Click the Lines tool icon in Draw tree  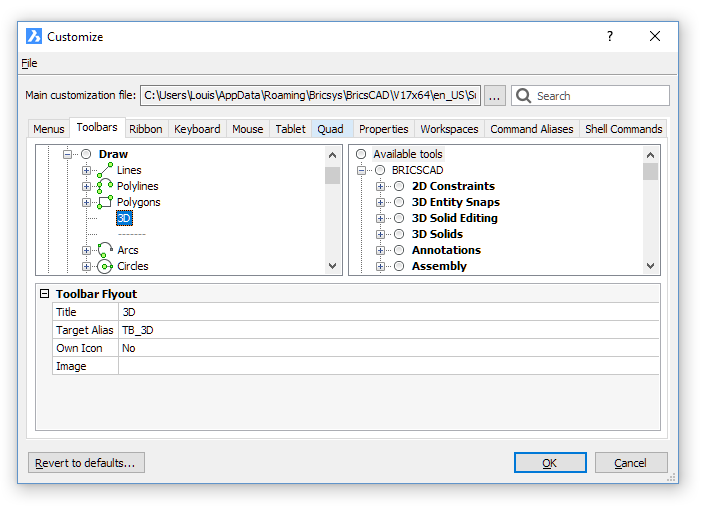pyautogui.click(x=105, y=170)
